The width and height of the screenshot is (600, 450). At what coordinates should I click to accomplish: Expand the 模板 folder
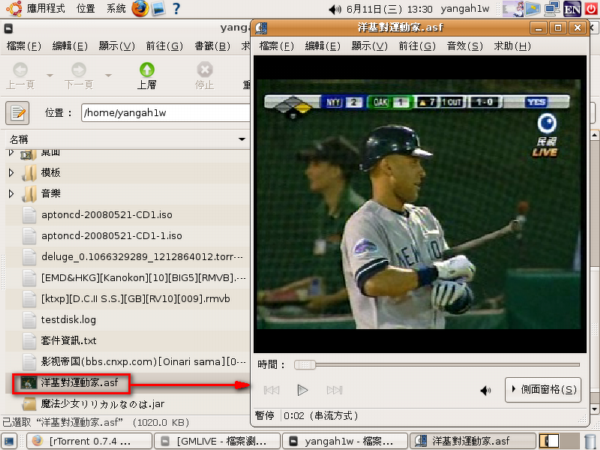click(11, 173)
